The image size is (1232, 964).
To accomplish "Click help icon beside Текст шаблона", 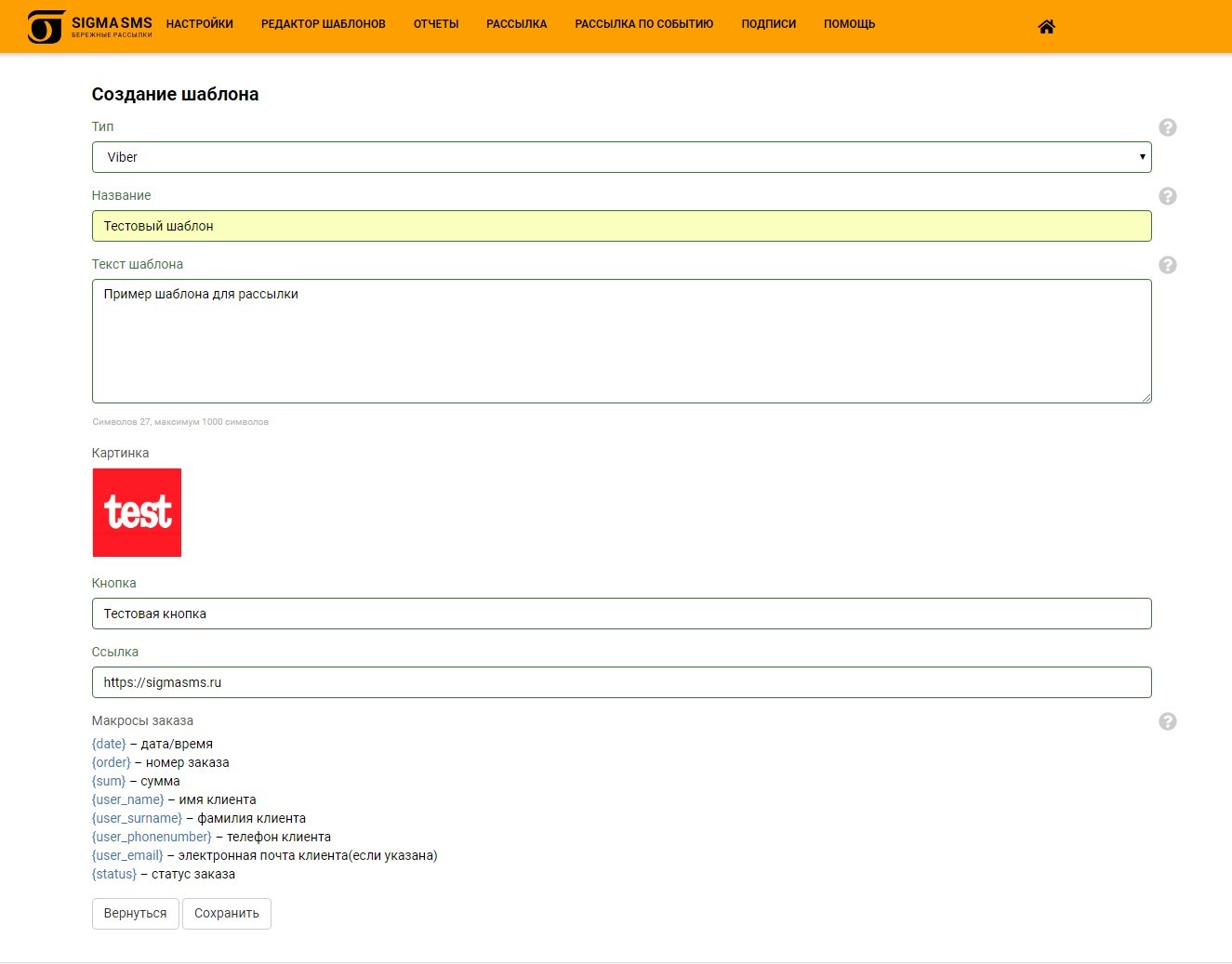I will click(1167, 265).
